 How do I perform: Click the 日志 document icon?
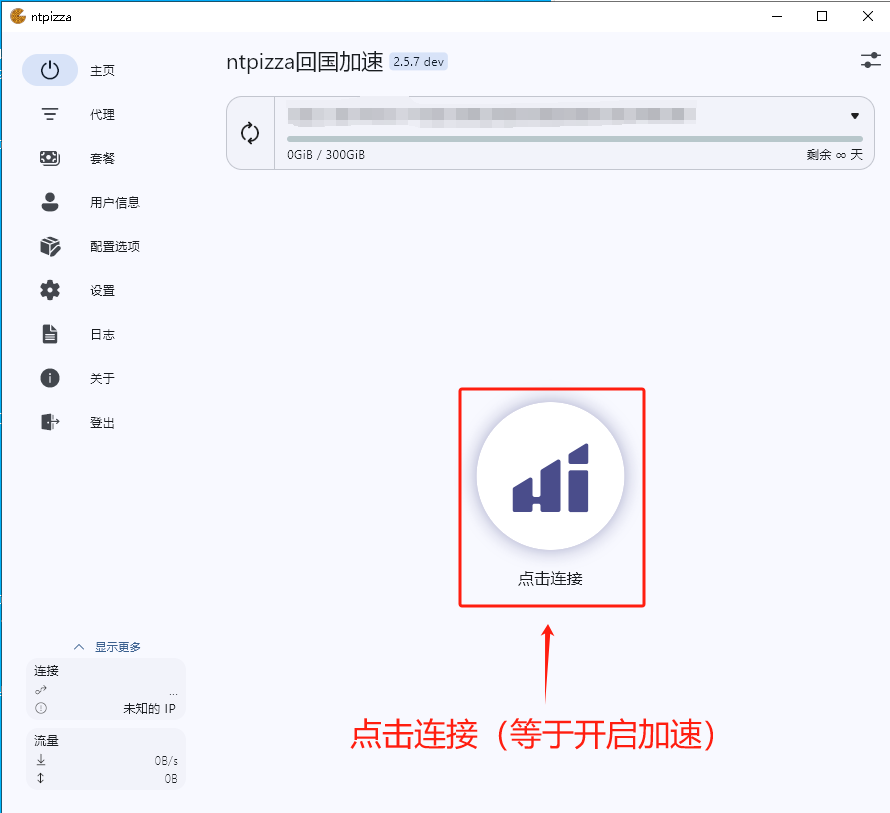pyautogui.click(x=50, y=334)
